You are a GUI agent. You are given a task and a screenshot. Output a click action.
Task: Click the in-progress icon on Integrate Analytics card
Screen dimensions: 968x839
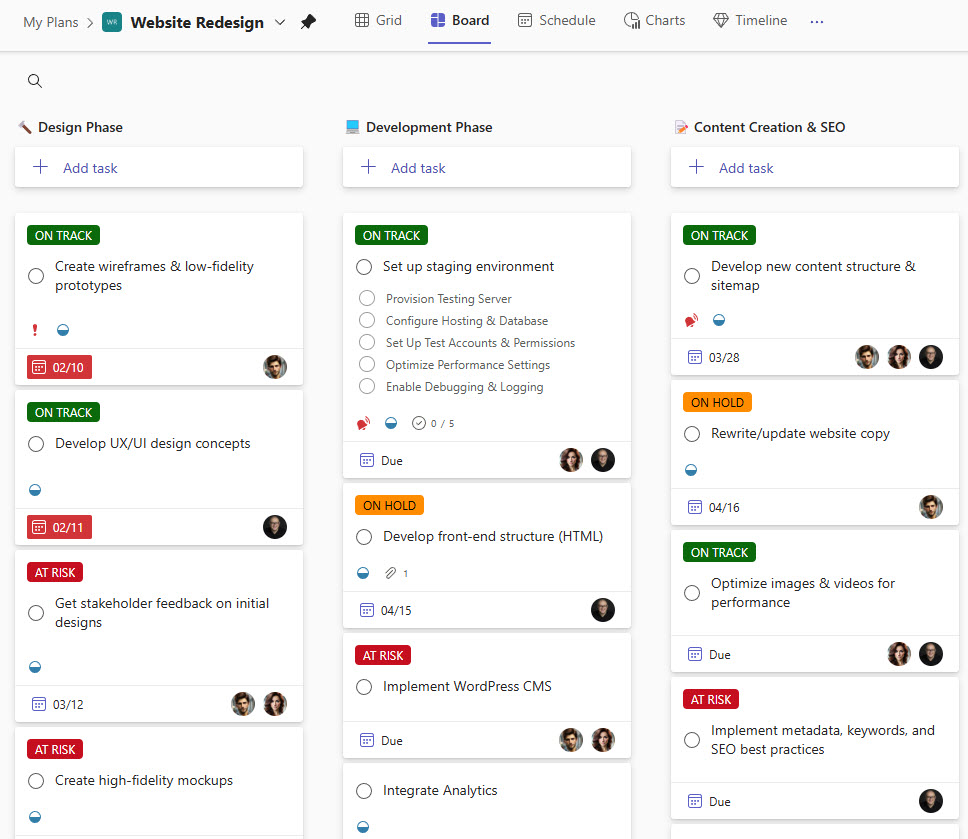click(x=363, y=826)
